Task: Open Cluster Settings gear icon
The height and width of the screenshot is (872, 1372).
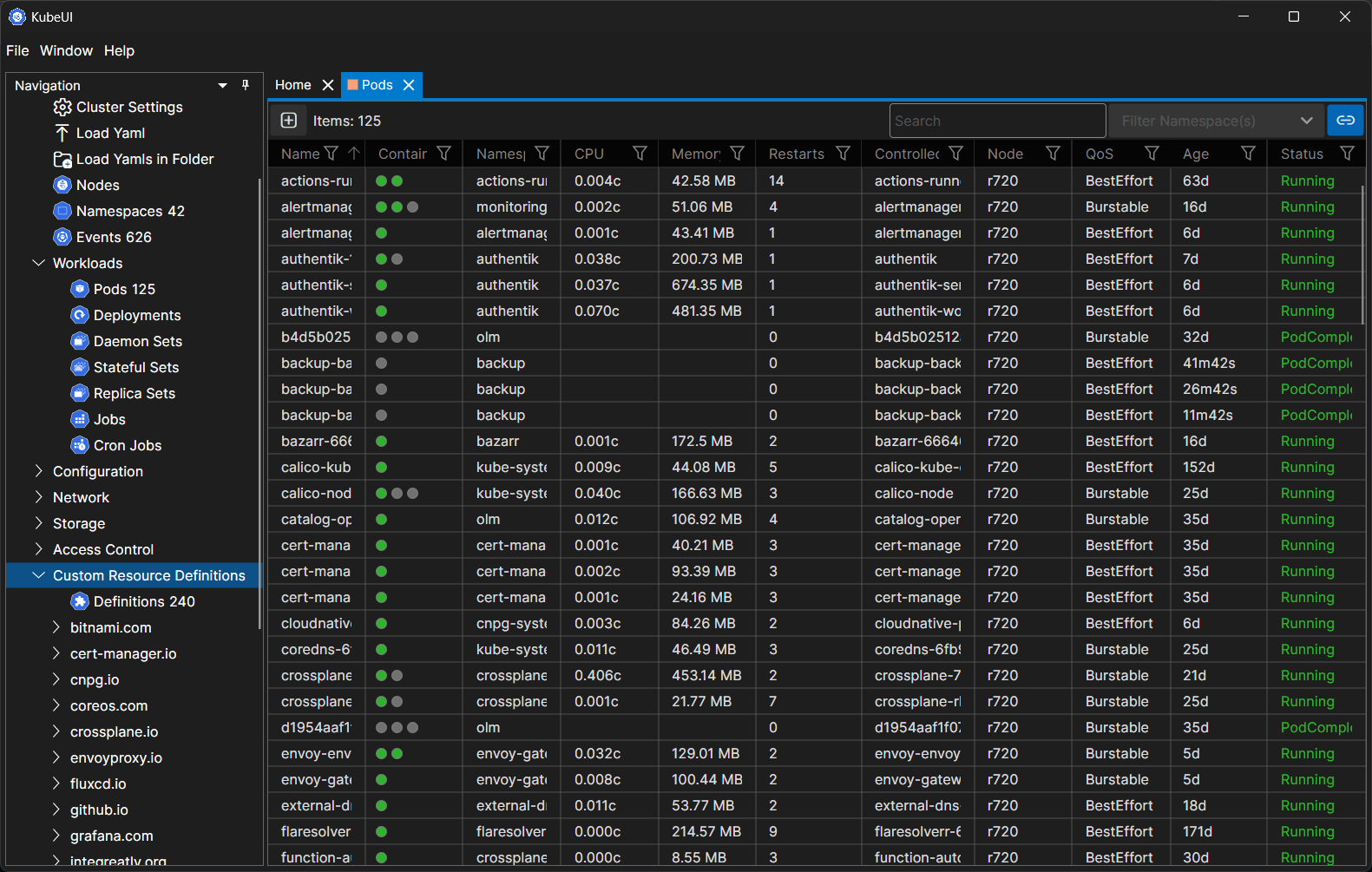Action: point(62,107)
